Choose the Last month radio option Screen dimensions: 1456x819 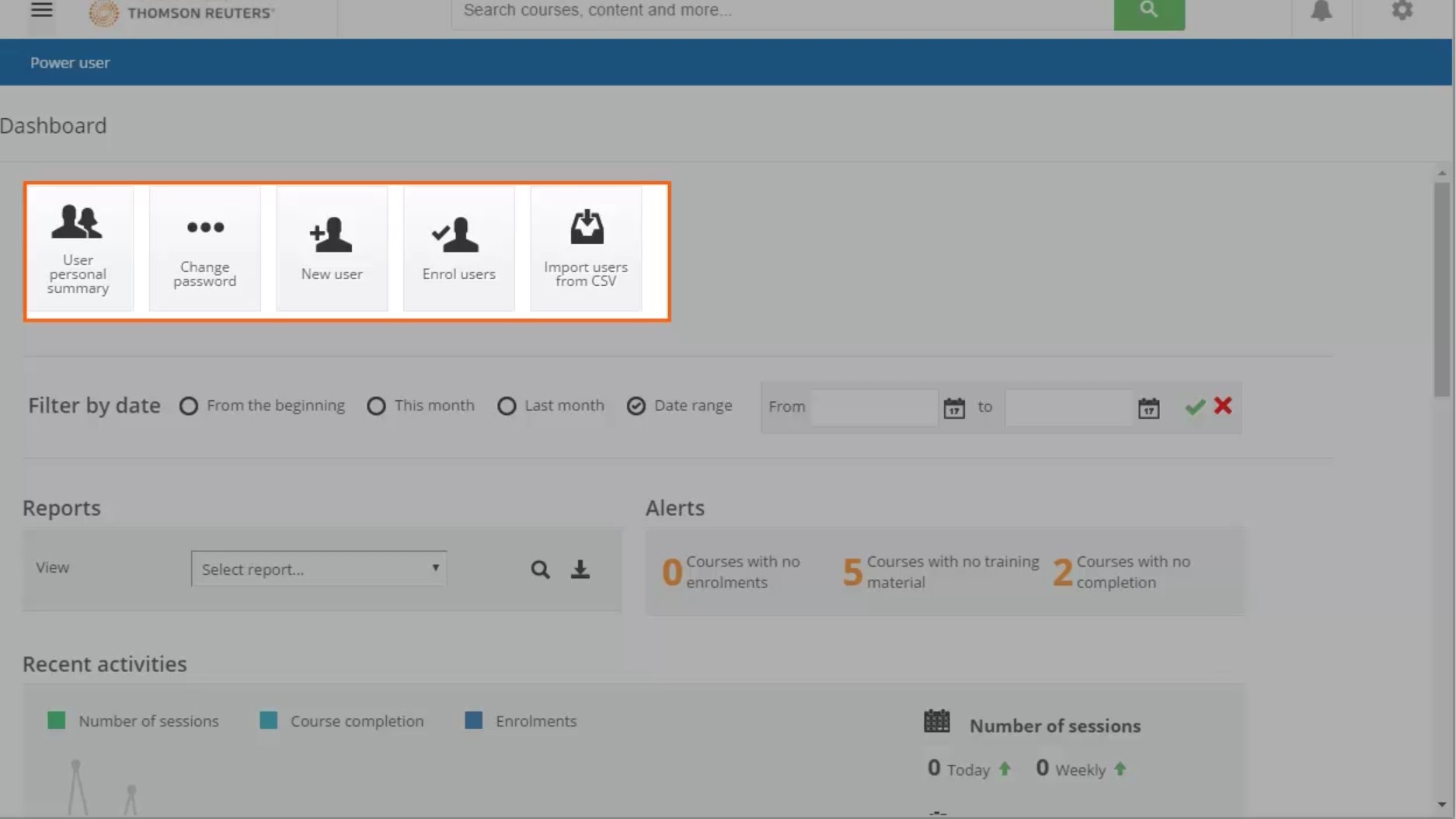(507, 406)
